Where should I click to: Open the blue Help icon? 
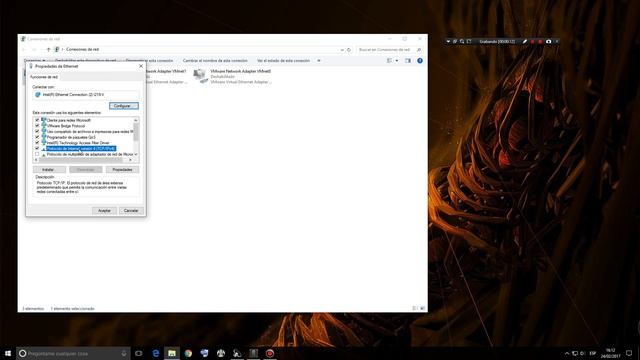click(x=420, y=61)
